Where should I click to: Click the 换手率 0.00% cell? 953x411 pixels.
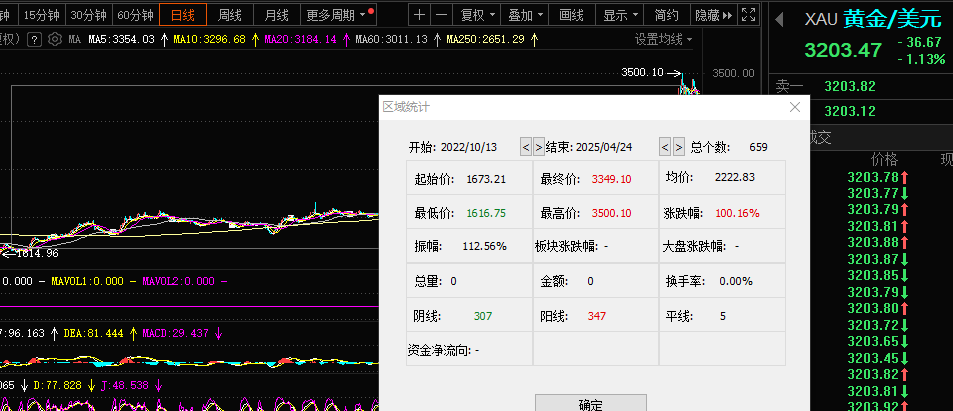722,281
